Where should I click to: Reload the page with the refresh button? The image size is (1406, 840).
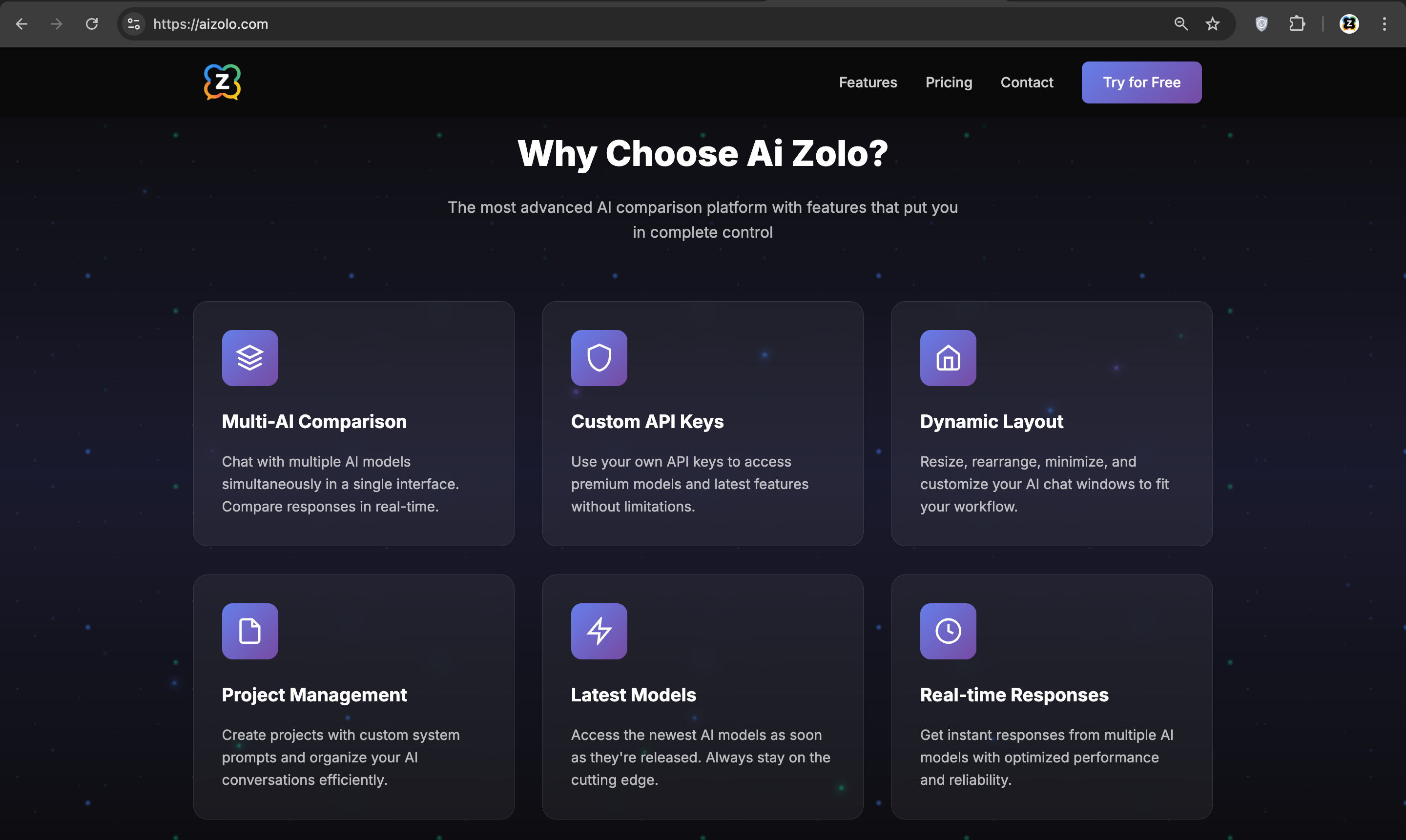click(92, 24)
